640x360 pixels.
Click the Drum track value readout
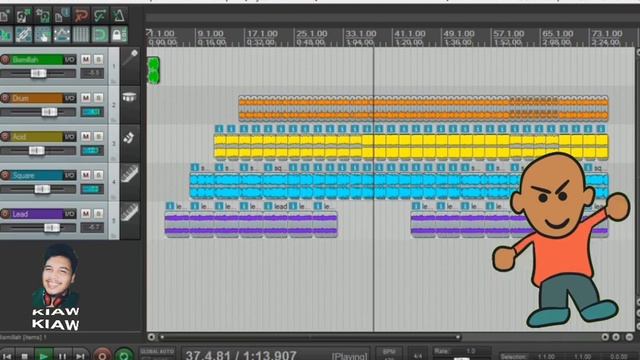coord(92,112)
